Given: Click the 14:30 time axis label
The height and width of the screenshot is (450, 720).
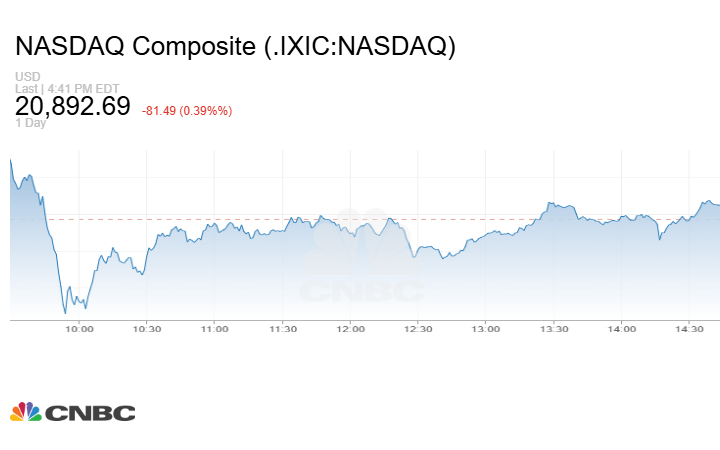Looking at the screenshot, I should 690,329.
